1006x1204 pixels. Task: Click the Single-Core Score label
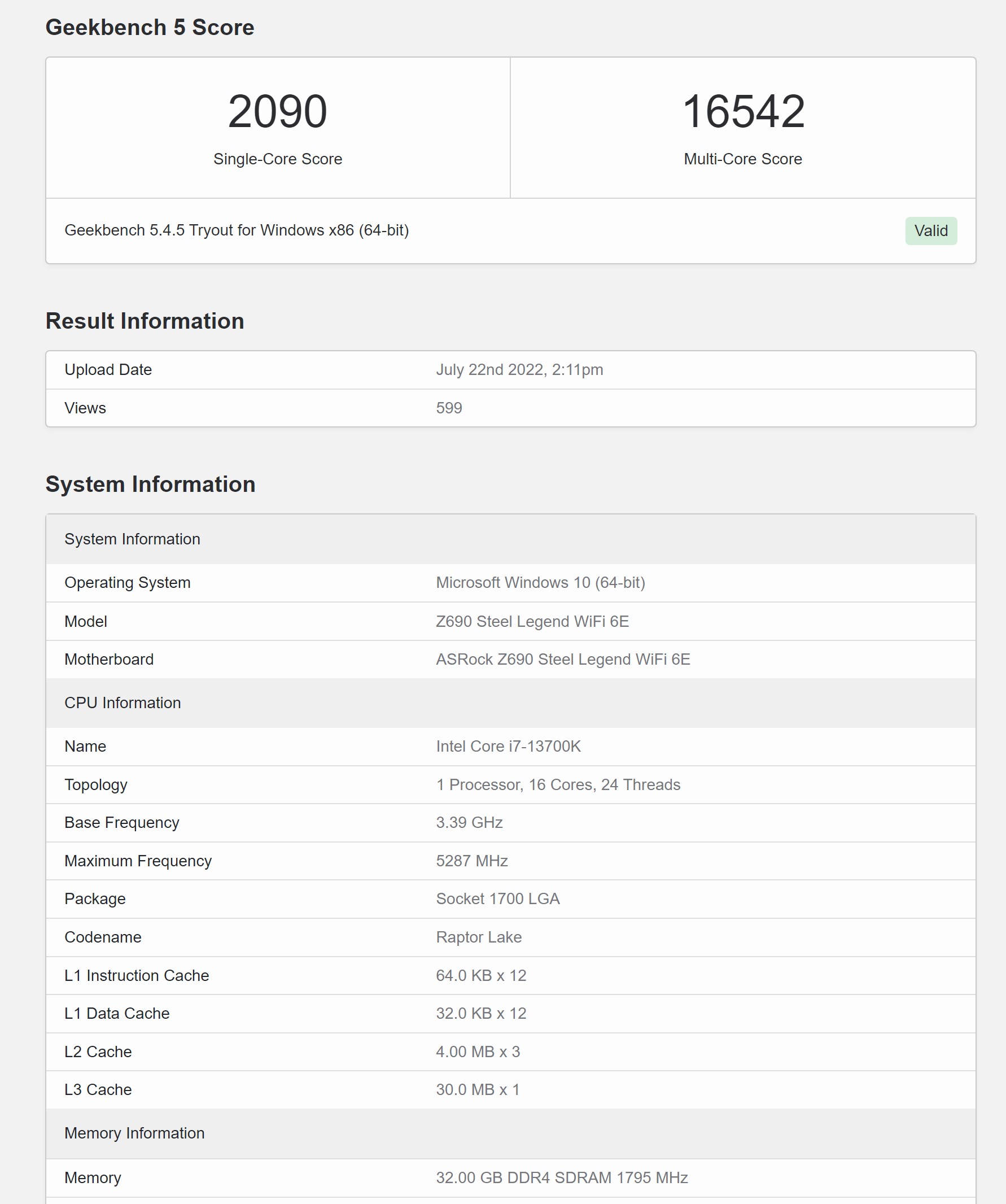[277, 159]
